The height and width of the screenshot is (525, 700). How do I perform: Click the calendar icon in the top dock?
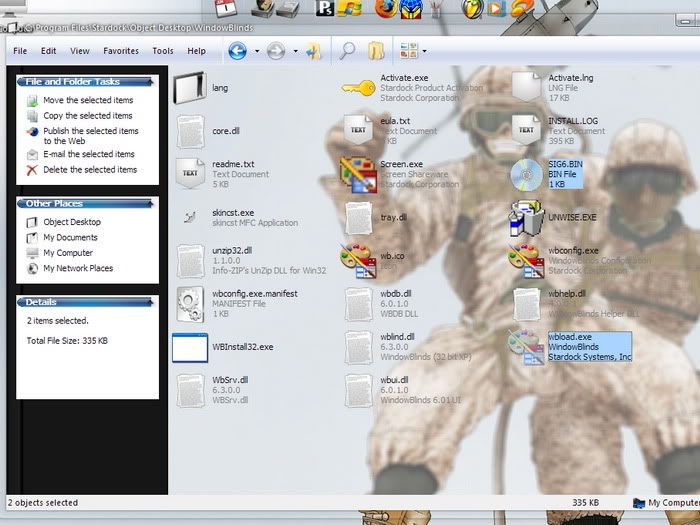[226, 8]
